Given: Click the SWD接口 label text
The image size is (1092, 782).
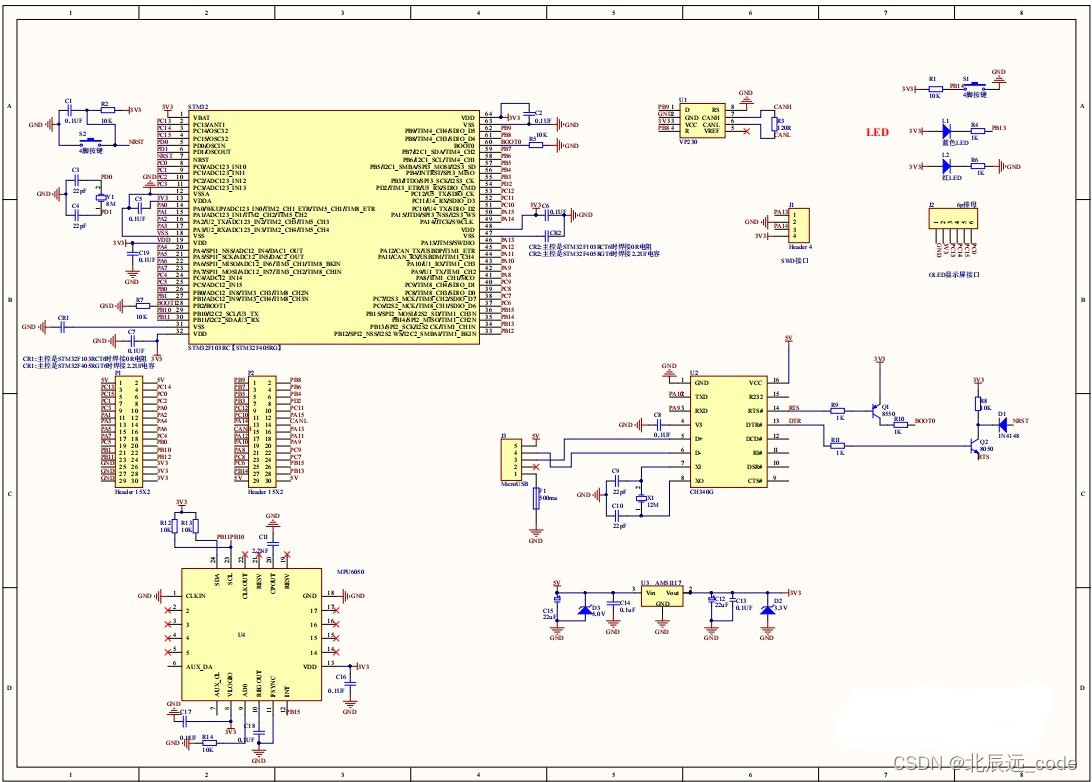Looking at the screenshot, I should (795, 261).
